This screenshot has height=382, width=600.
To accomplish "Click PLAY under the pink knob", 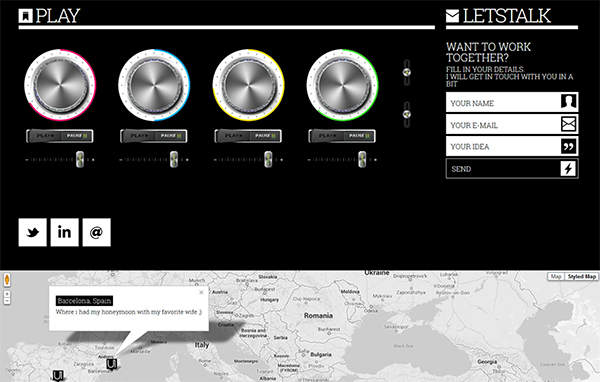I will point(45,136).
